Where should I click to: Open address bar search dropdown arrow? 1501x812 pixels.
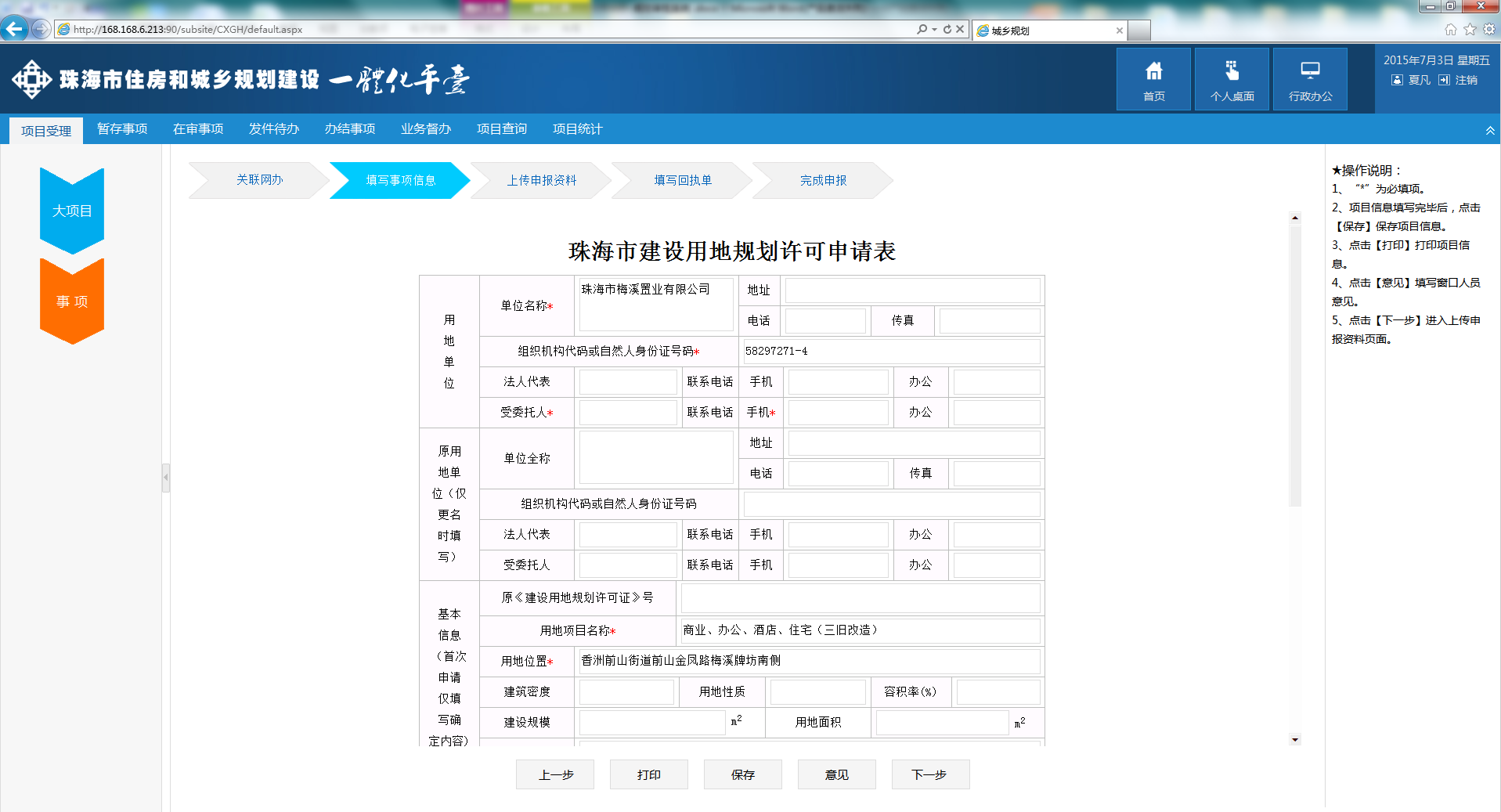(x=934, y=29)
